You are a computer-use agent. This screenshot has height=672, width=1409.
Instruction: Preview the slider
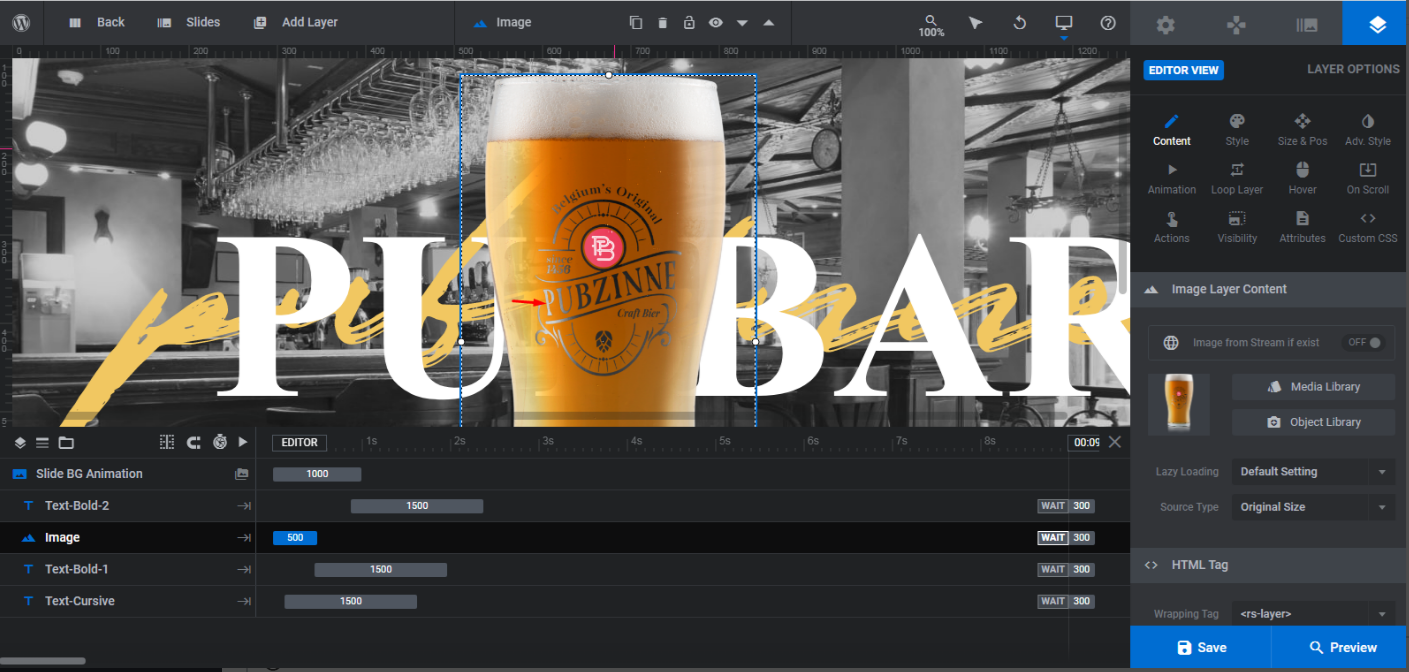tap(1342, 647)
